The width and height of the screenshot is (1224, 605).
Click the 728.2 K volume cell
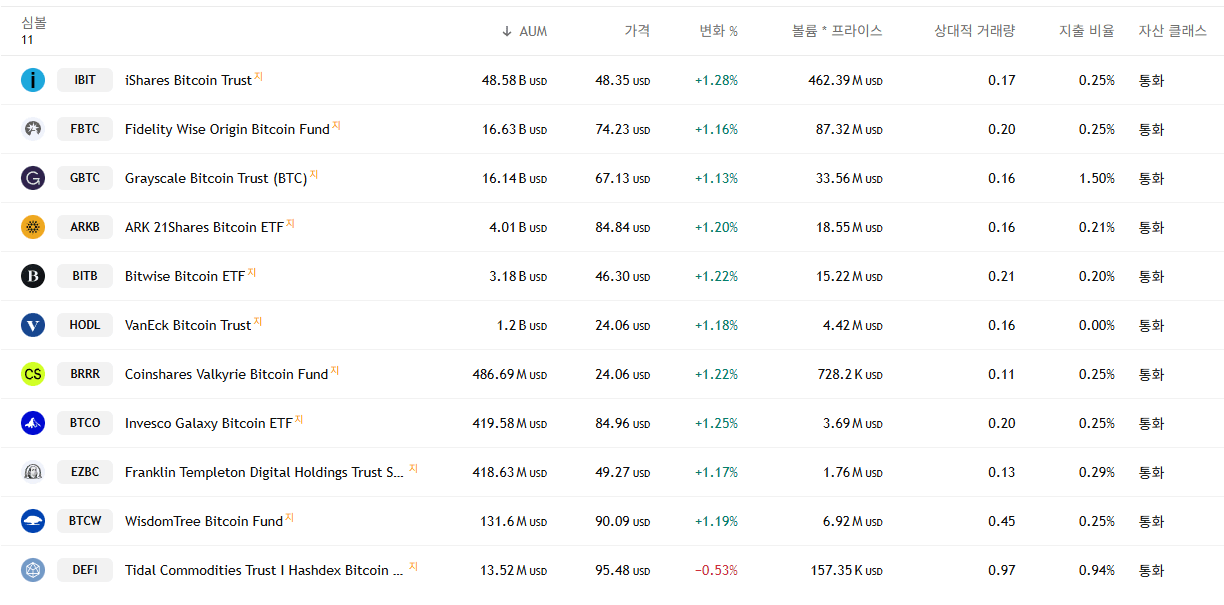pyautogui.click(x=850, y=374)
